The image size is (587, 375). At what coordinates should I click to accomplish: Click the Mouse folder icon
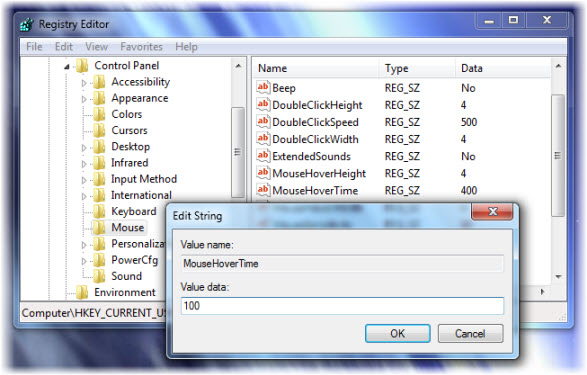pos(100,227)
